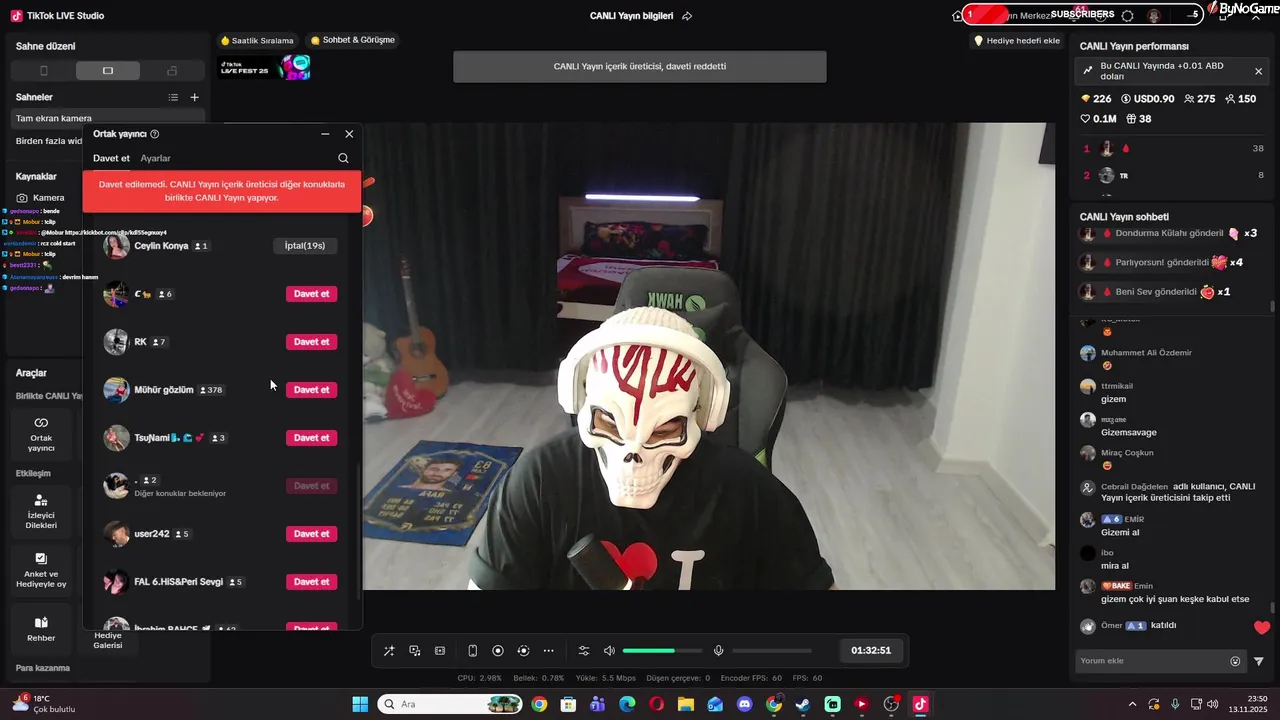Screen dimensions: 1280x720
Task: Open the Rehber tool
Action: click(x=41, y=629)
